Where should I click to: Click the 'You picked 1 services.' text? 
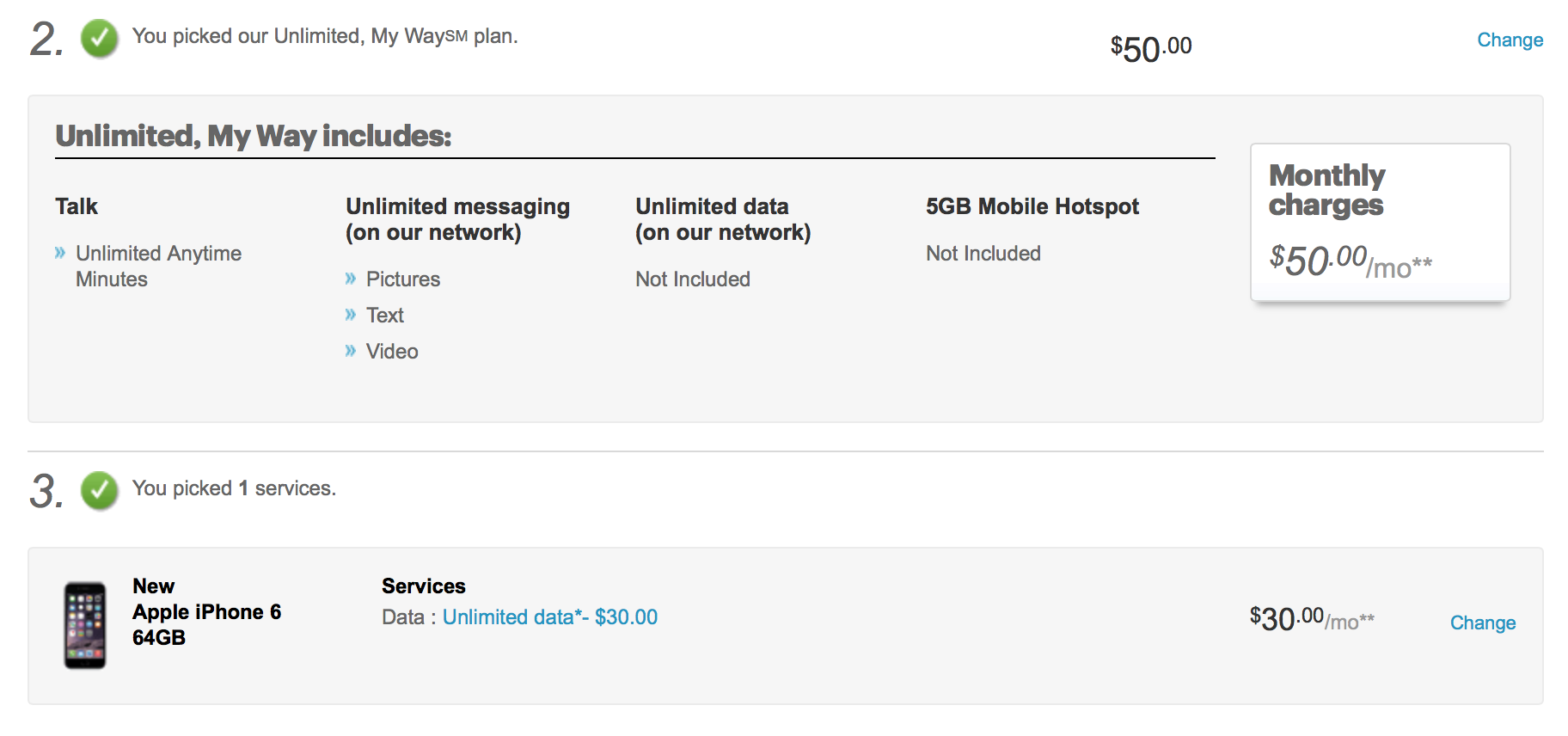click(234, 488)
